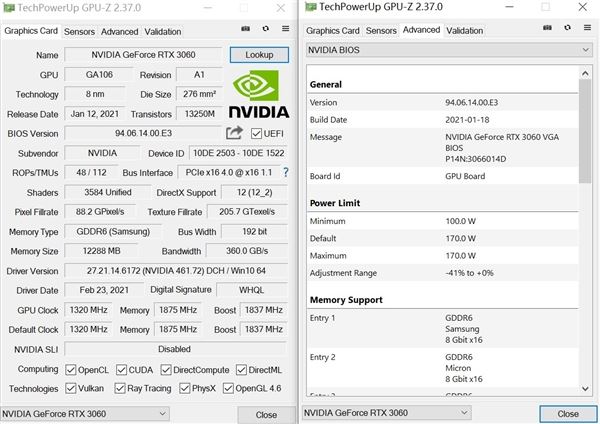Click Power Limit Minimum value 100.0 W

pos(461,221)
